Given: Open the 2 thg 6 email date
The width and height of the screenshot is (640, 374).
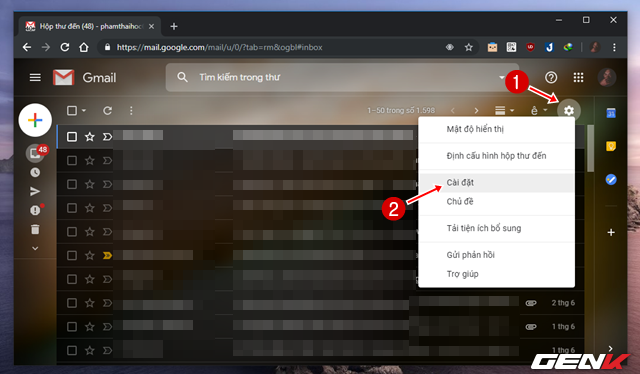Looking at the screenshot, I should [x=563, y=303].
